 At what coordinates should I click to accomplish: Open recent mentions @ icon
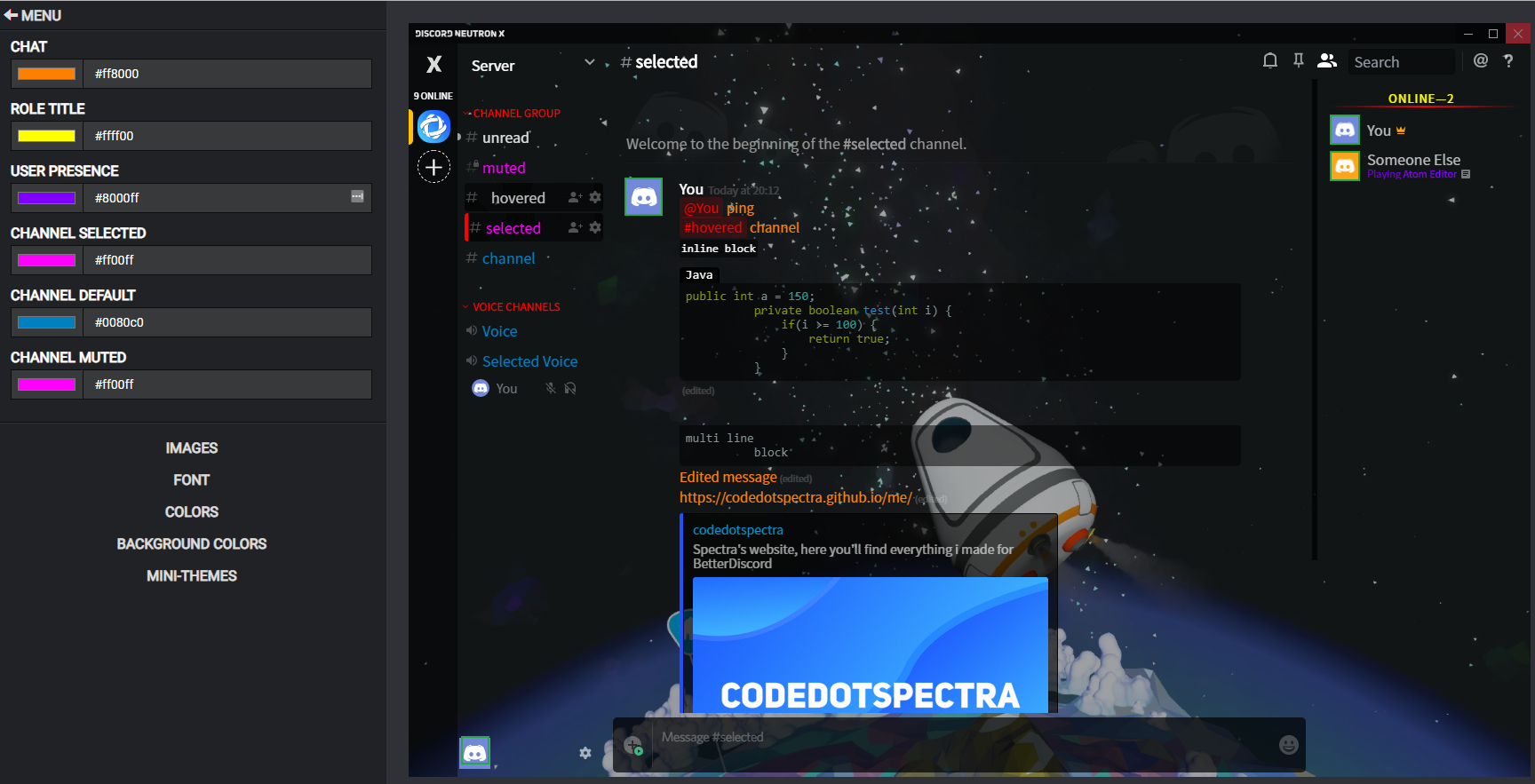(1481, 60)
